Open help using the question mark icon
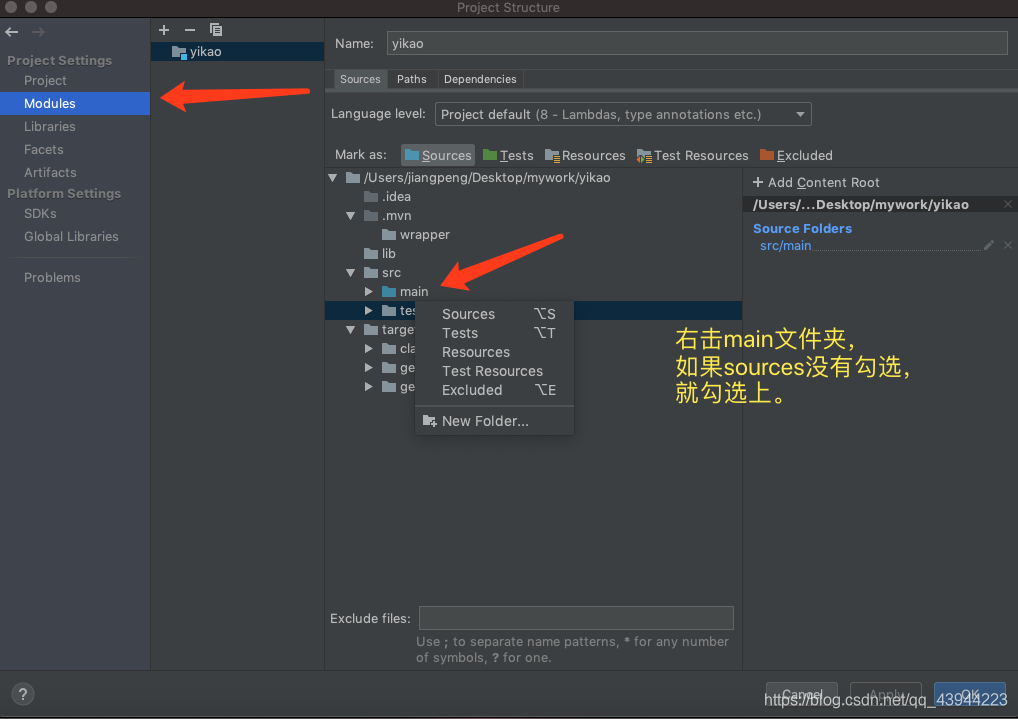 (x=22, y=693)
